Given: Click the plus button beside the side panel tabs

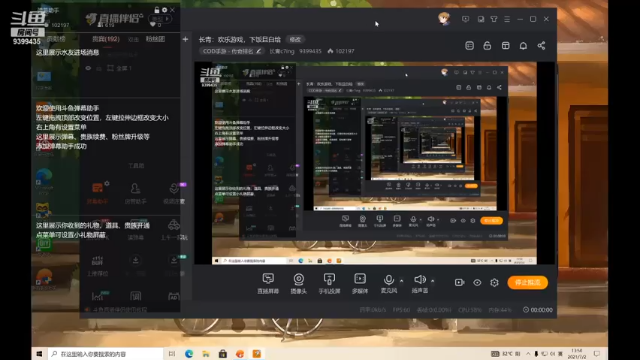Looking at the screenshot, I should tap(185, 39).
